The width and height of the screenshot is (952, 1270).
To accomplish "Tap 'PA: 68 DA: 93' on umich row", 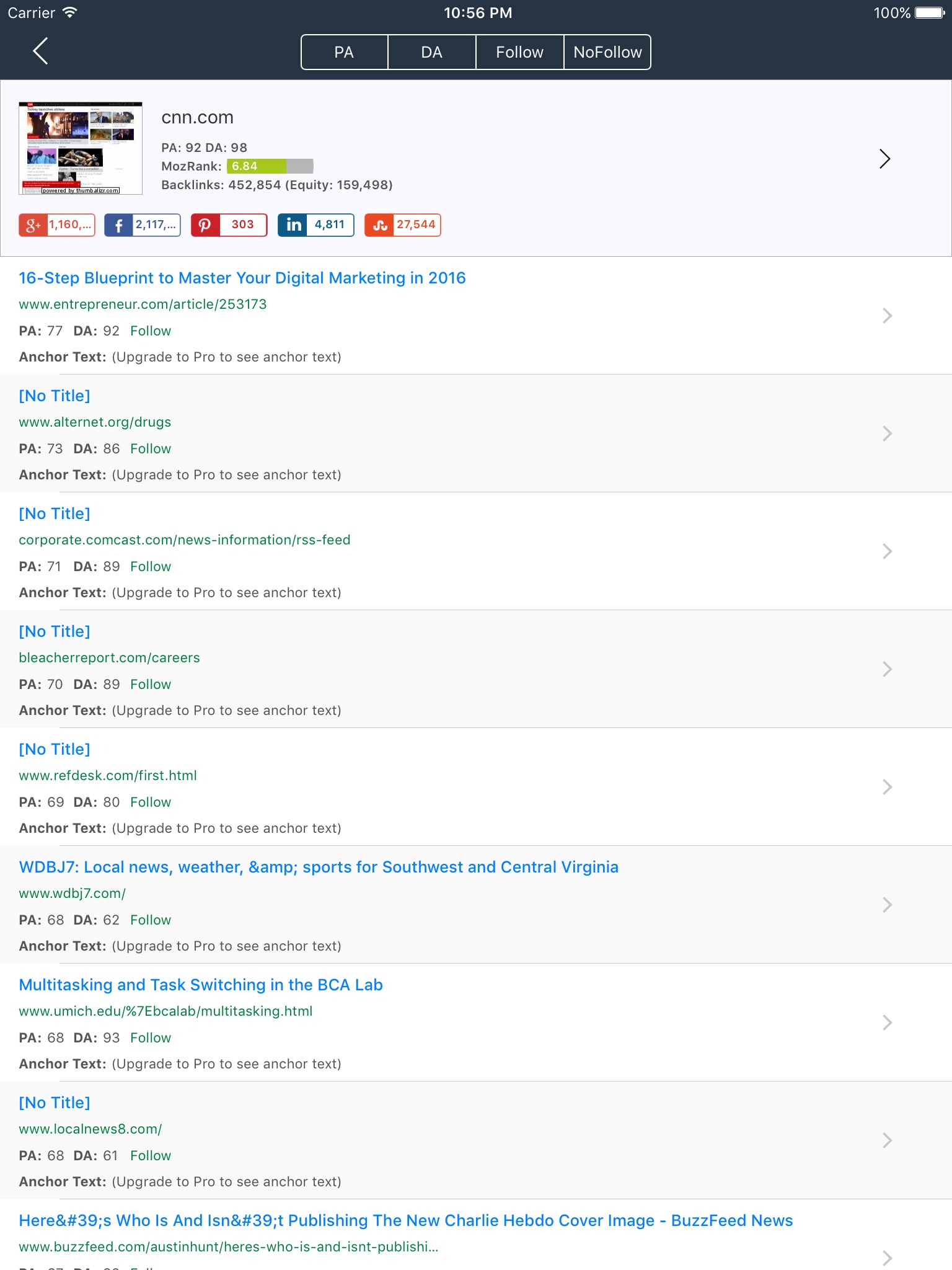I will [69, 1038].
